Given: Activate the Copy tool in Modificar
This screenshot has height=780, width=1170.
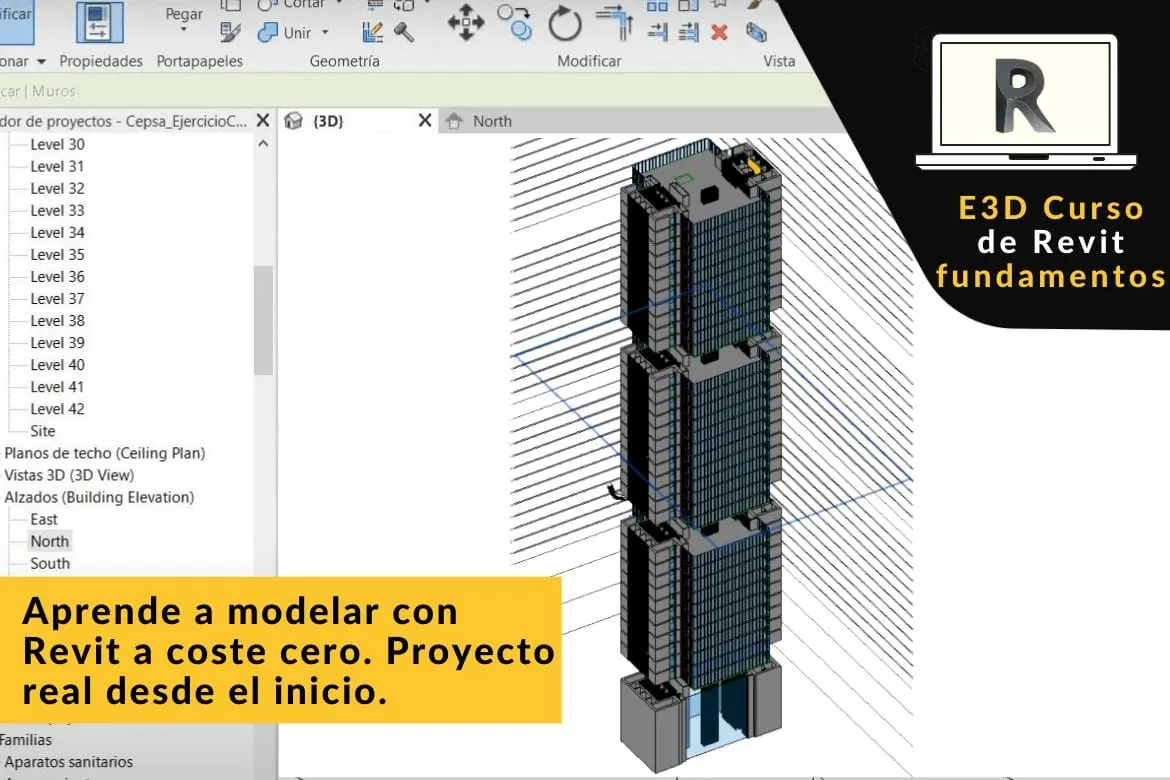Looking at the screenshot, I should click(516, 22).
